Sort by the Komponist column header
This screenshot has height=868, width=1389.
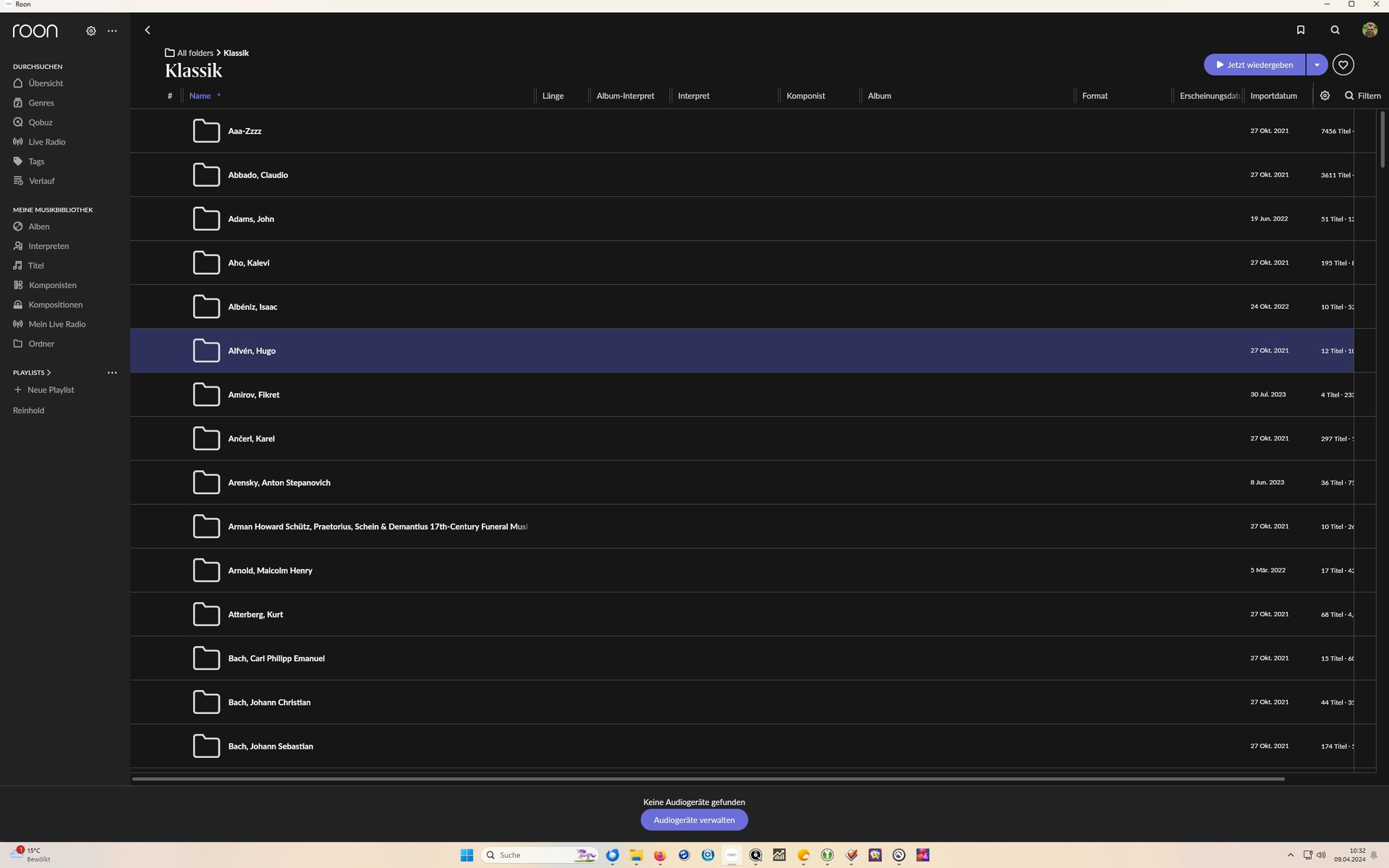point(806,95)
